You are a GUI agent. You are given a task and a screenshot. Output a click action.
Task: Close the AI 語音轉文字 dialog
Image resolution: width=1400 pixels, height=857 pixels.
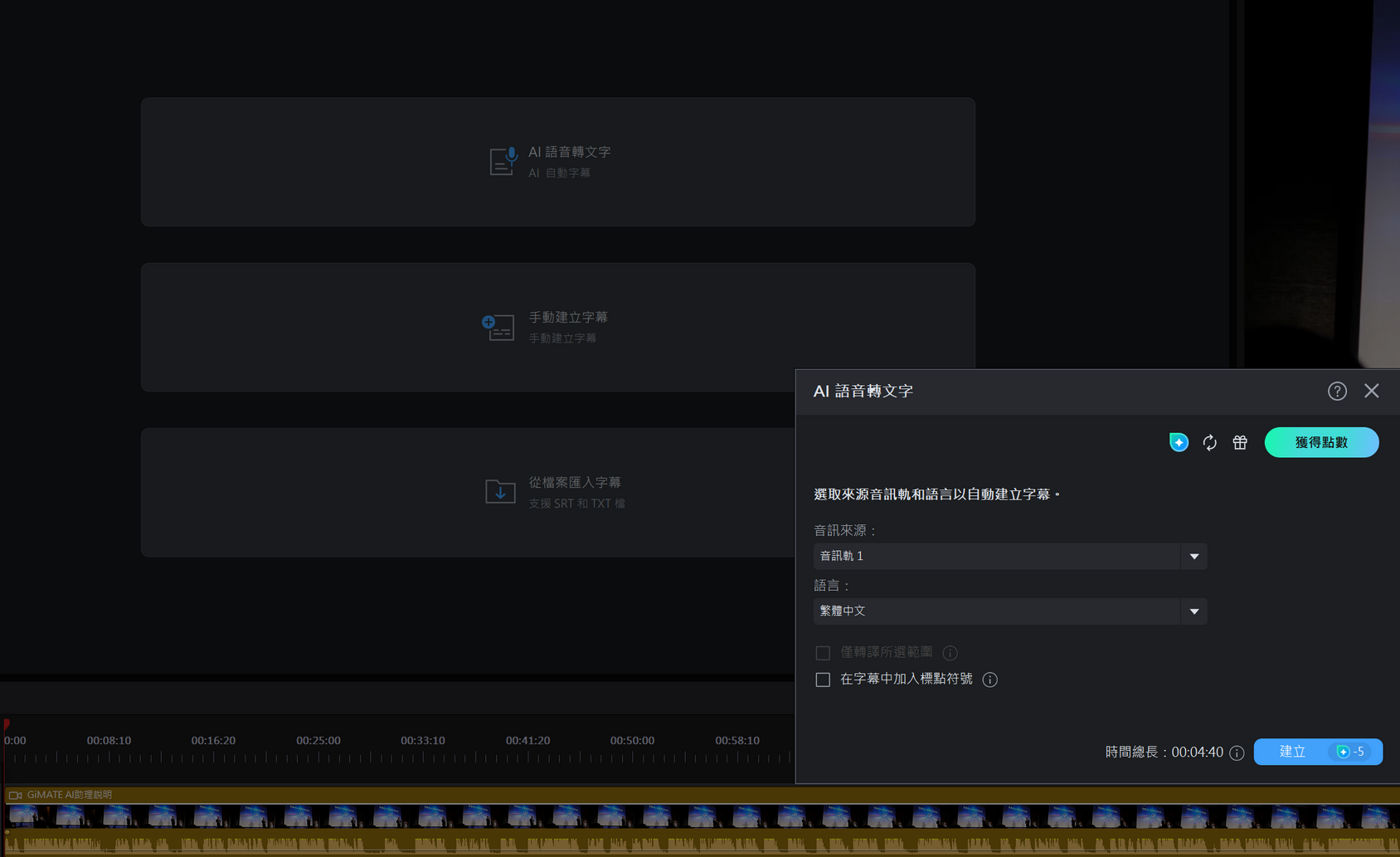coord(1372,391)
